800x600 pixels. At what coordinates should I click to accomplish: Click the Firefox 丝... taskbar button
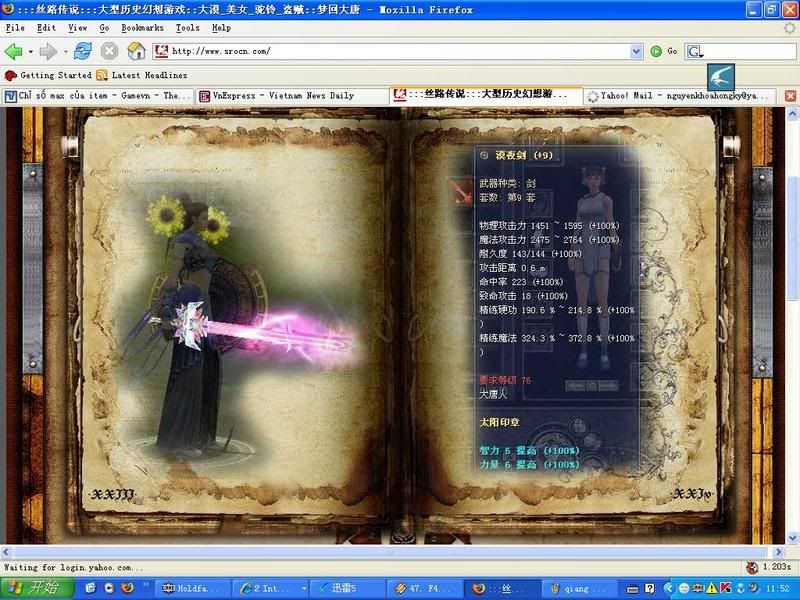pyautogui.click(x=503, y=589)
